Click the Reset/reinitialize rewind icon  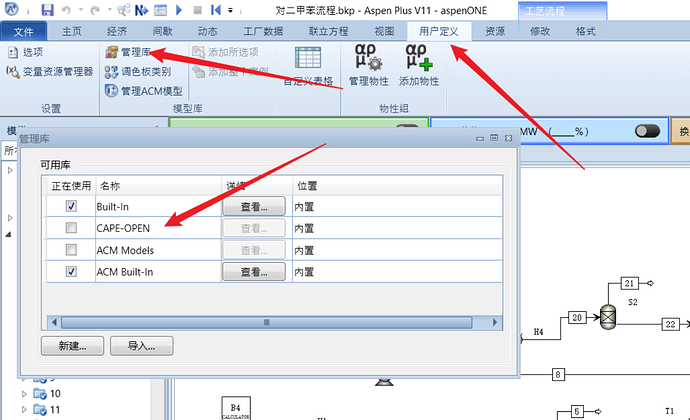(216, 10)
